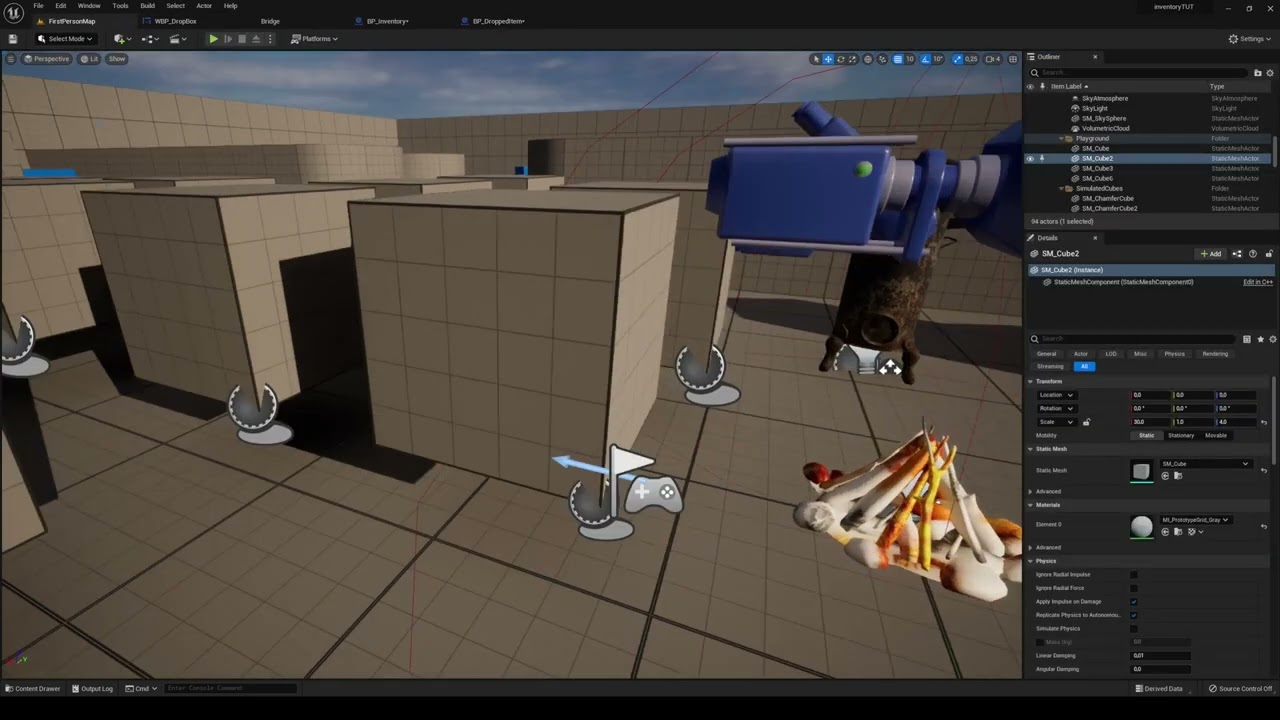Image resolution: width=1280 pixels, height=720 pixels.
Task: Uncheck Apply Impulse on Damage
Action: click(x=1134, y=601)
